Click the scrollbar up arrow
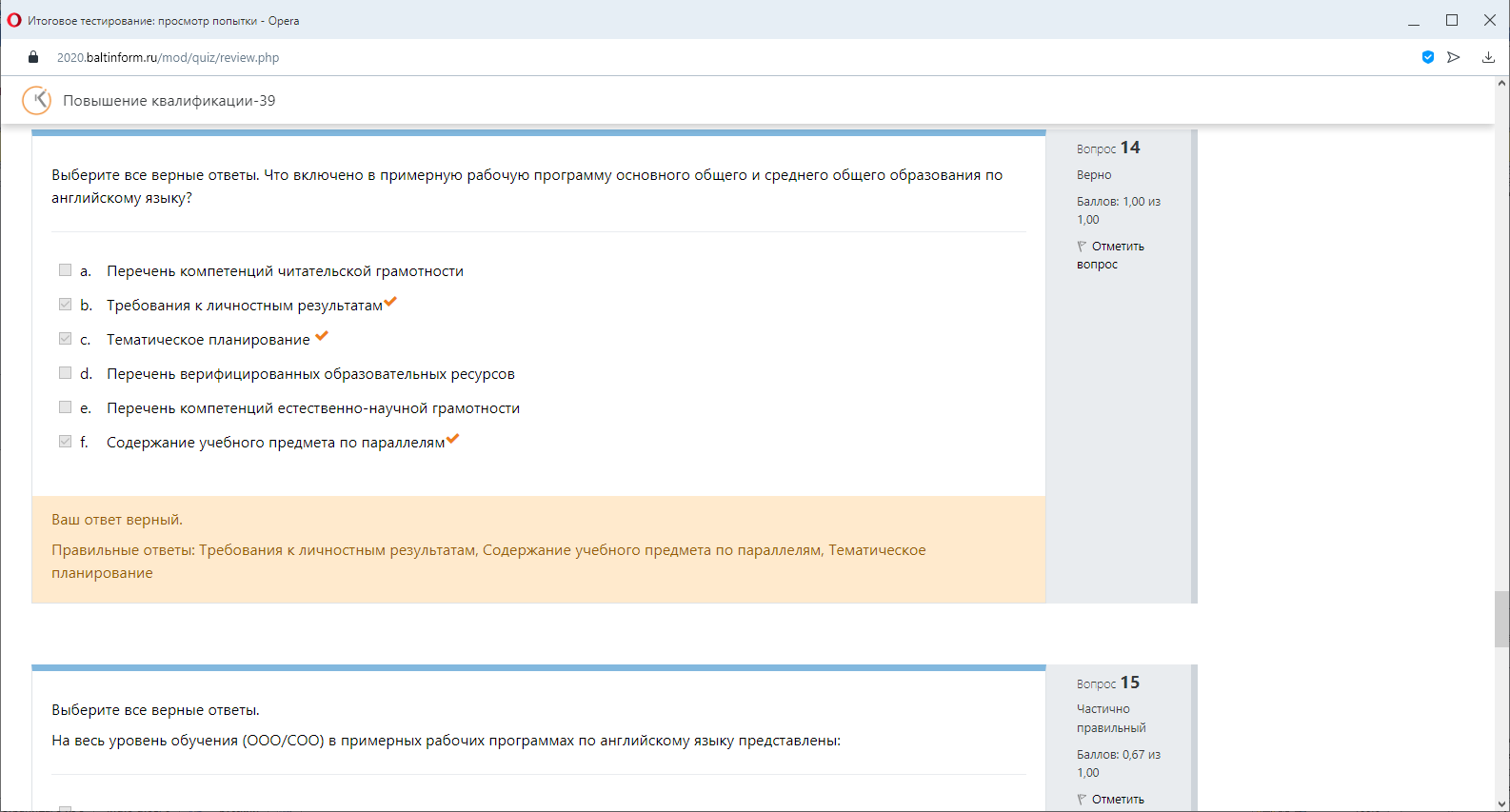 tap(1501, 84)
